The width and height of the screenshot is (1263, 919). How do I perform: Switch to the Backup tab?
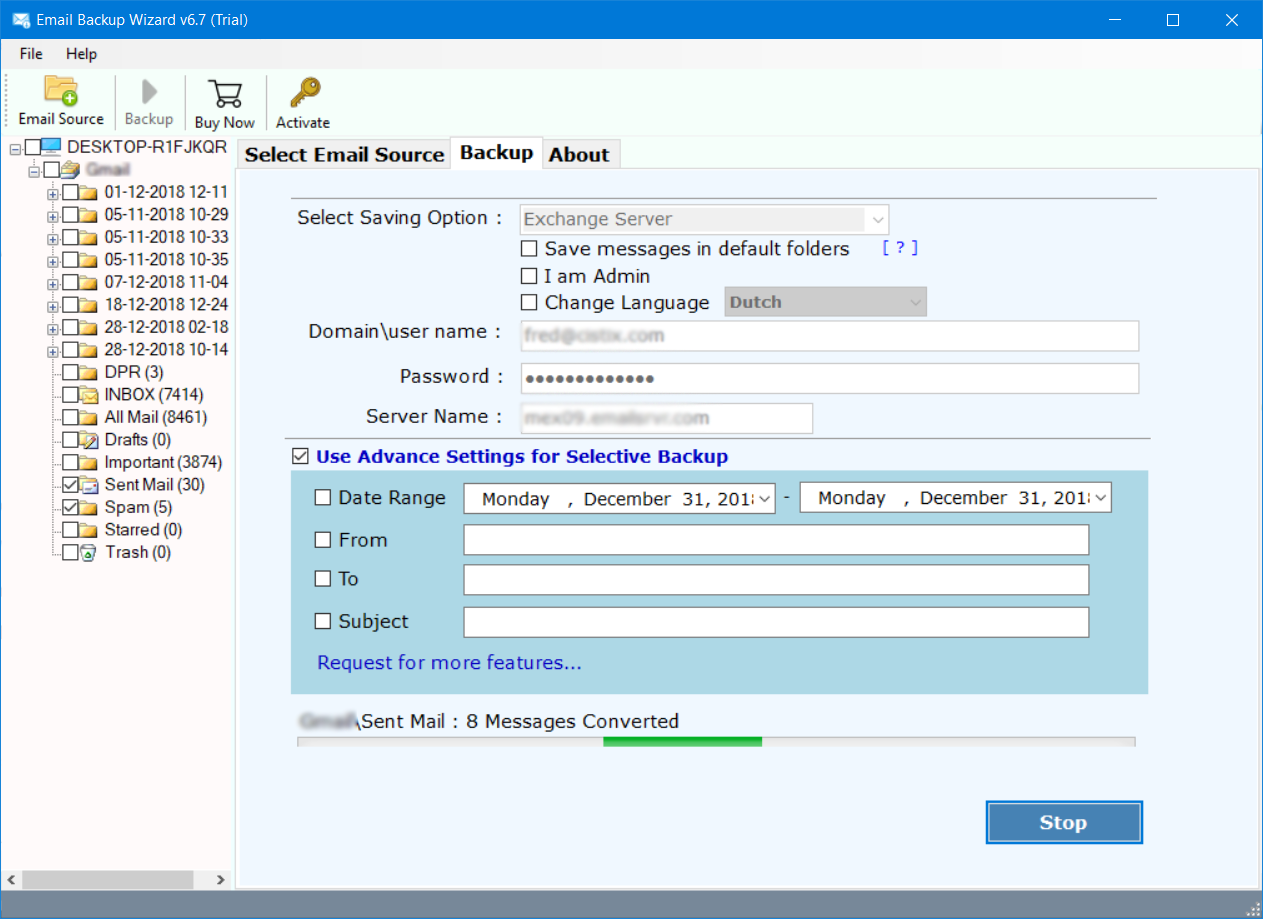pos(497,153)
